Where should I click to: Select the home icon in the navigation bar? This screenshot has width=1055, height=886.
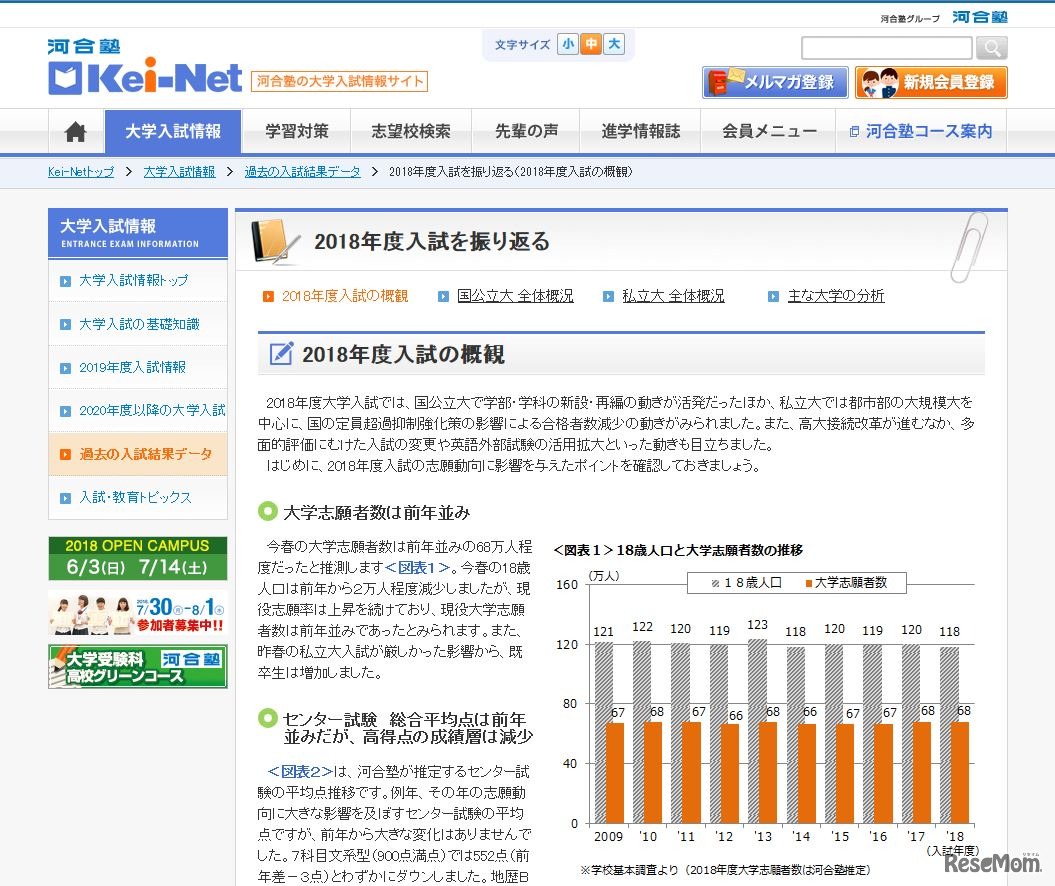coord(75,131)
